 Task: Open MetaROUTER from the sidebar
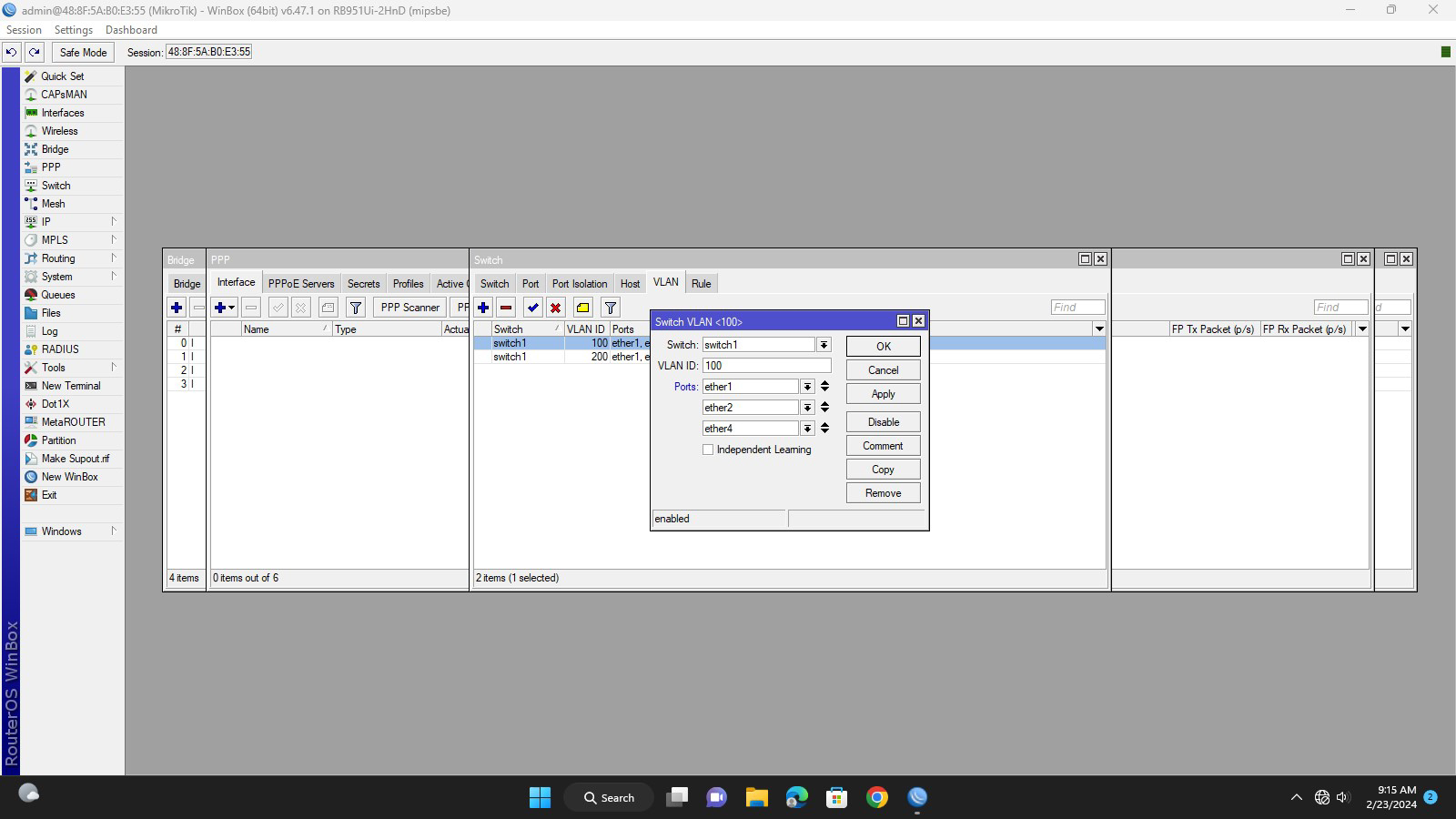[x=73, y=422]
